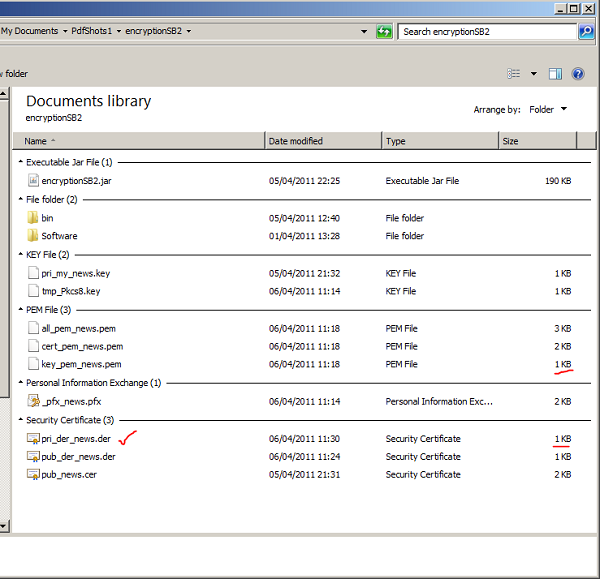Click the My Documents breadcrumb
Screen dimensions: 600x579
coord(29,31)
